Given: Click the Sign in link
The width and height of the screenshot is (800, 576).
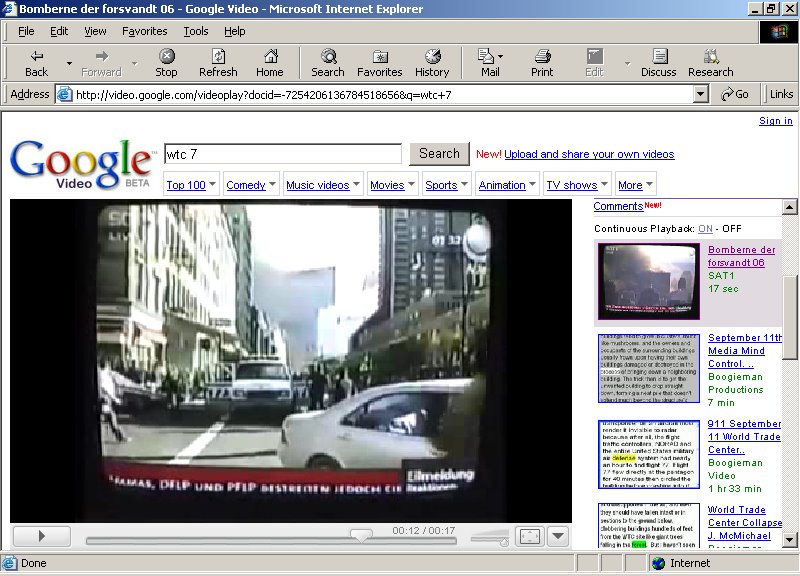Looking at the screenshot, I should click(776, 121).
